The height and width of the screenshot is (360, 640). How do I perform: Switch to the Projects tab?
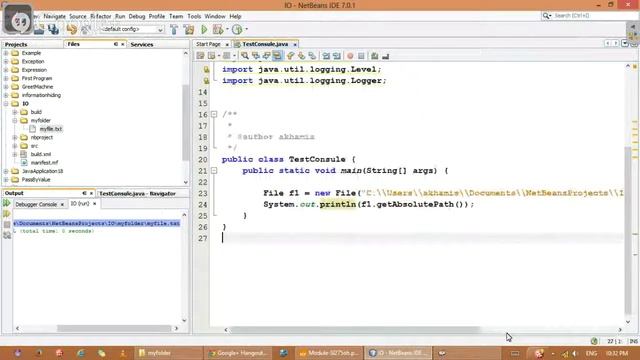click(x=16, y=44)
